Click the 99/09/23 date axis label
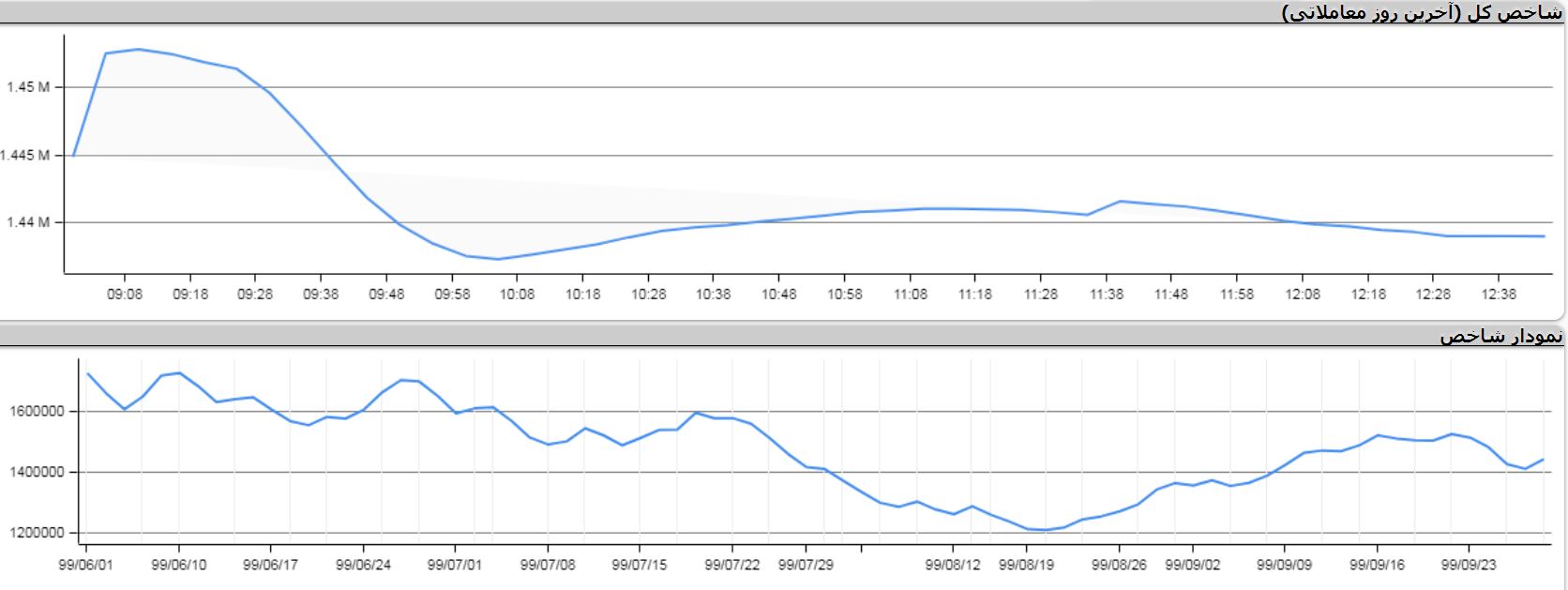Image resolution: width=1568 pixels, height=590 pixels. [x=1469, y=566]
